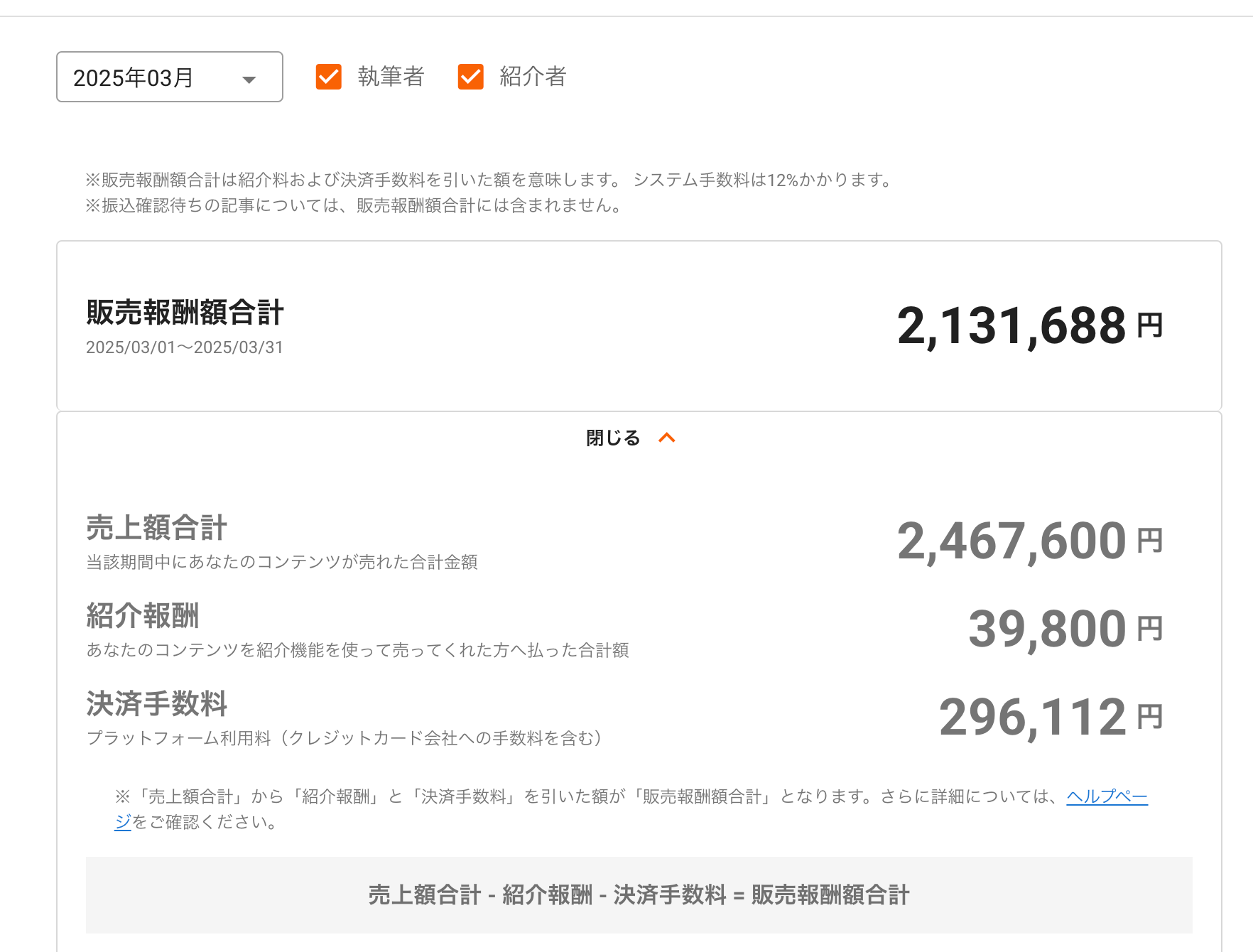Click the 紹介報酬 label
The width and height of the screenshot is (1253, 952).
coord(142,616)
